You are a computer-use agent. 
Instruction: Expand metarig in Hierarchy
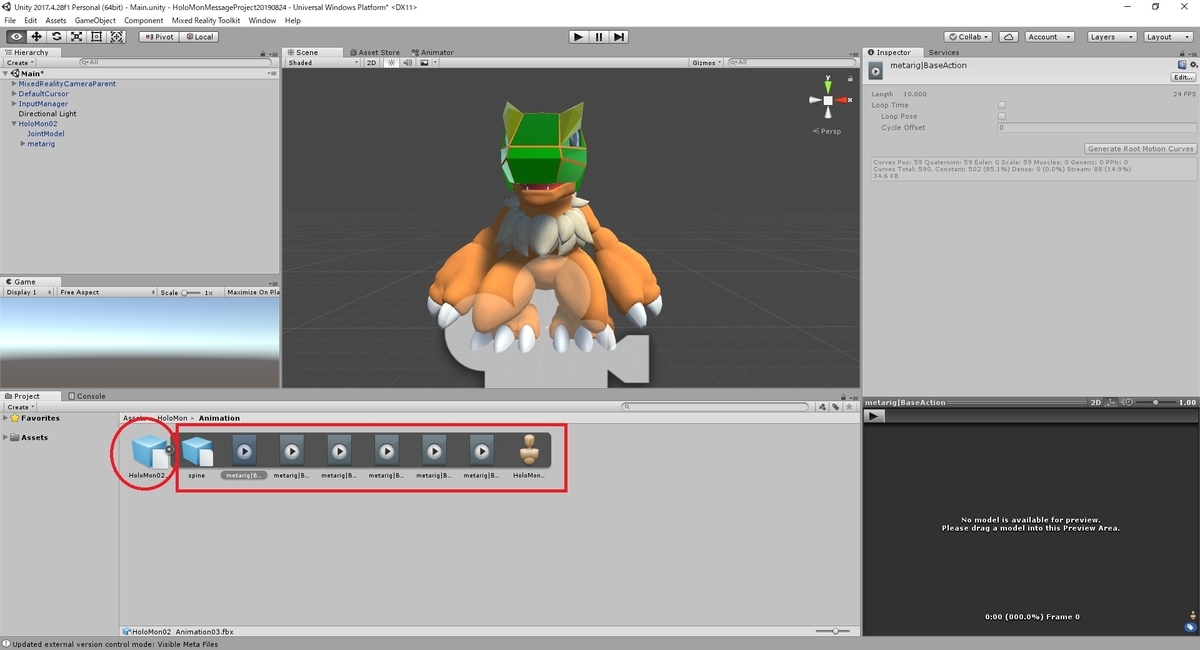click(23, 144)
